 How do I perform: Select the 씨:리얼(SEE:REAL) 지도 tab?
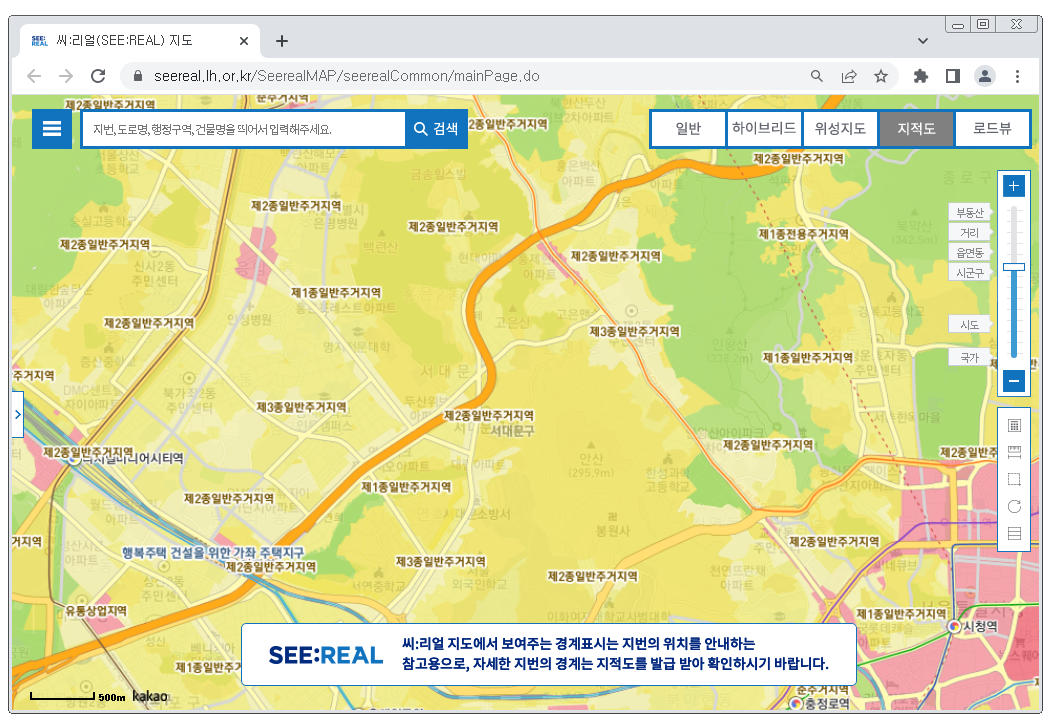click(x=139, y=41)
